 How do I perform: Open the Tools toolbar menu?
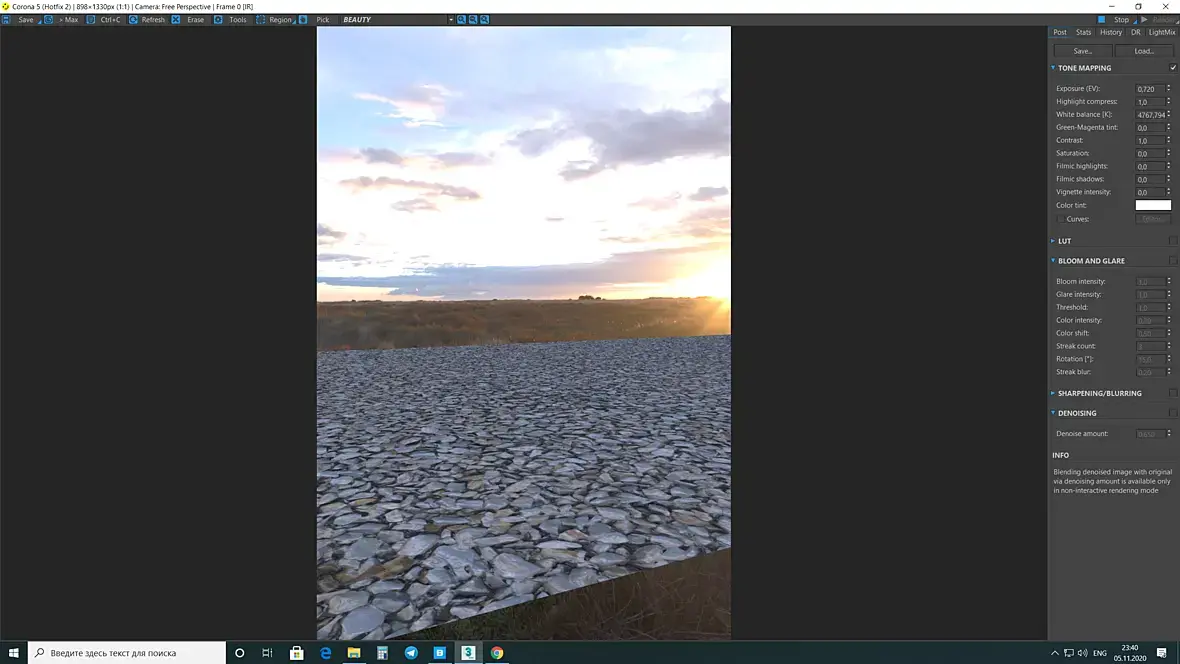click(x=231, y=20)
